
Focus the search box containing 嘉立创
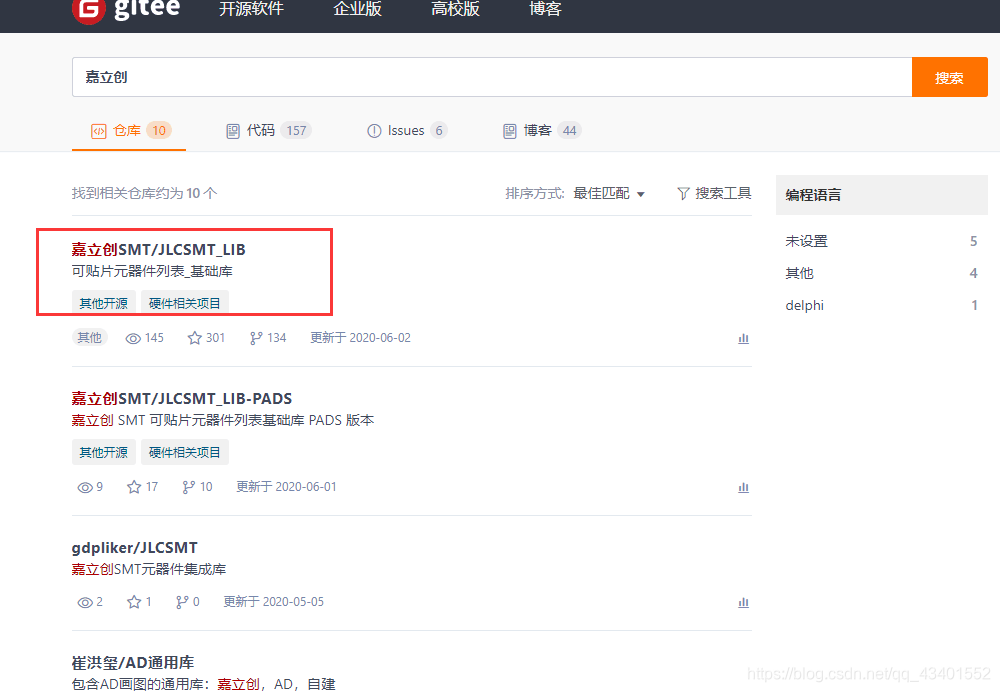click(x=492, y=77)
